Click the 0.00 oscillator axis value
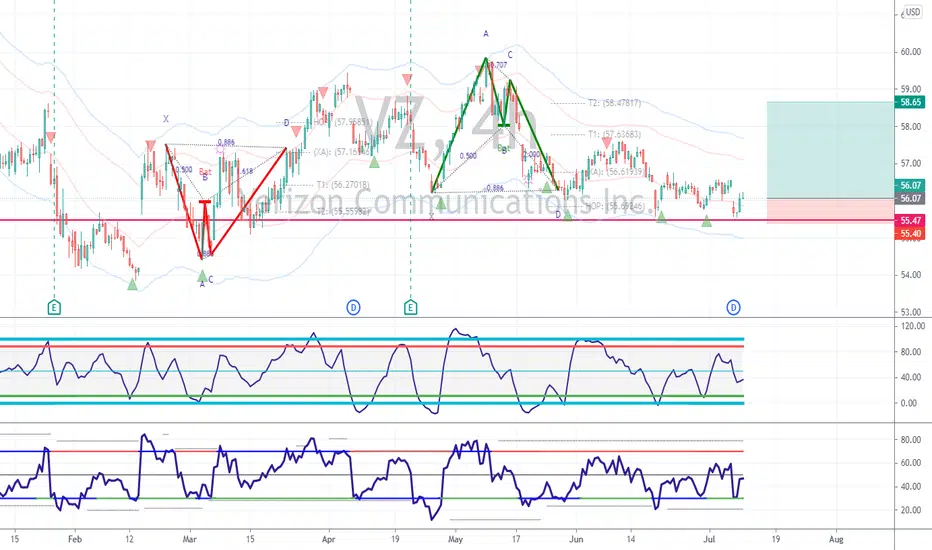Image resolution: width=932 pixels, height=550 pixels. click(908, 403)
